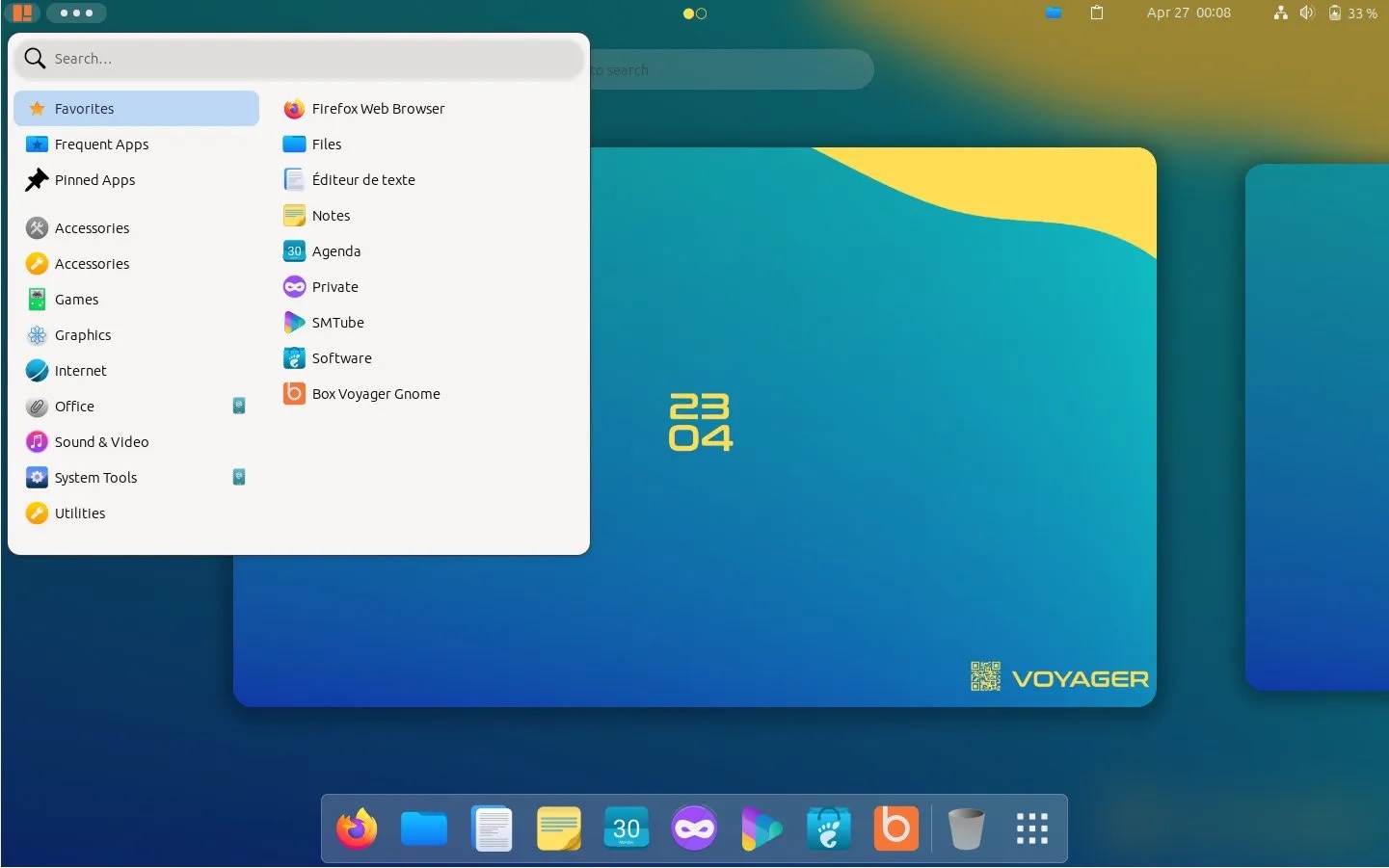Click the Search field in the app menu
Screen dimensions: 1389x868
[299, 58]
